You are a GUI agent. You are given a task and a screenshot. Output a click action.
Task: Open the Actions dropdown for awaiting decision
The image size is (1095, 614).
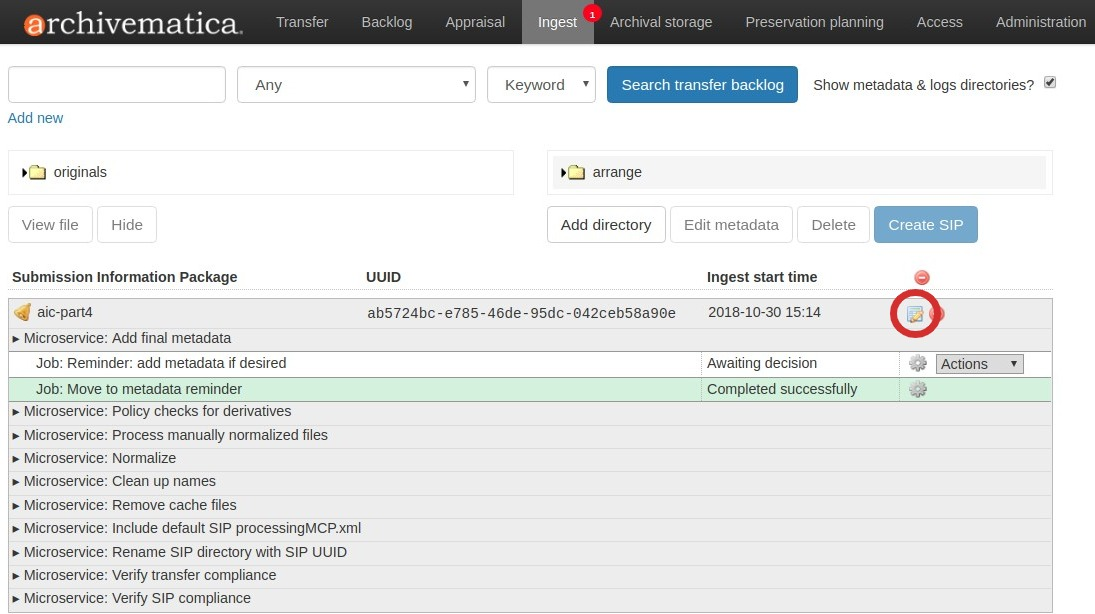[x=979, y=364]
